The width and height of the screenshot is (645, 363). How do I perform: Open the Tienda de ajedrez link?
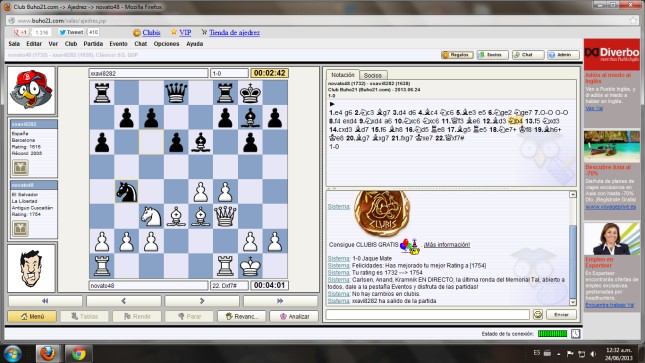tap(234, 33)
